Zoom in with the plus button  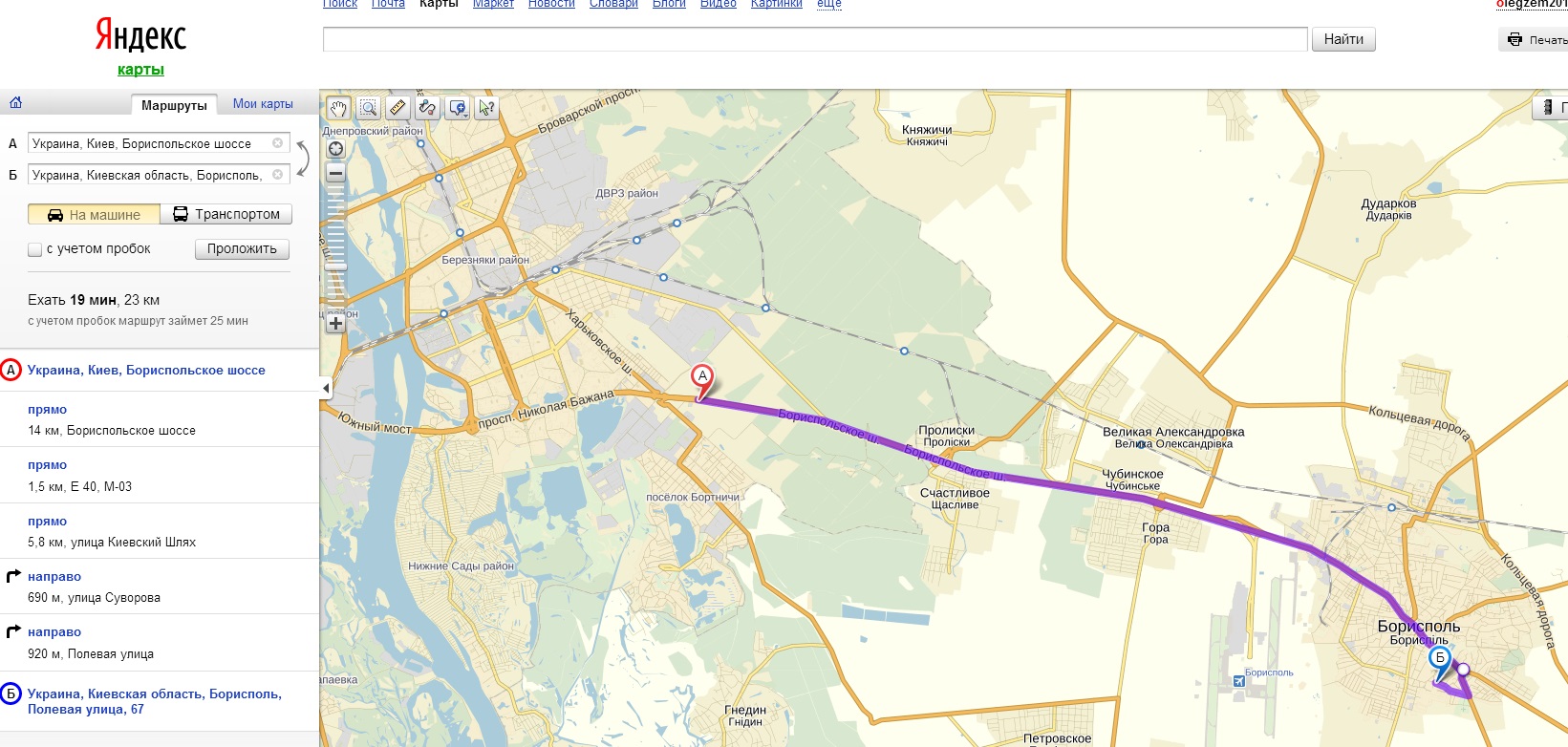[335, 323]
